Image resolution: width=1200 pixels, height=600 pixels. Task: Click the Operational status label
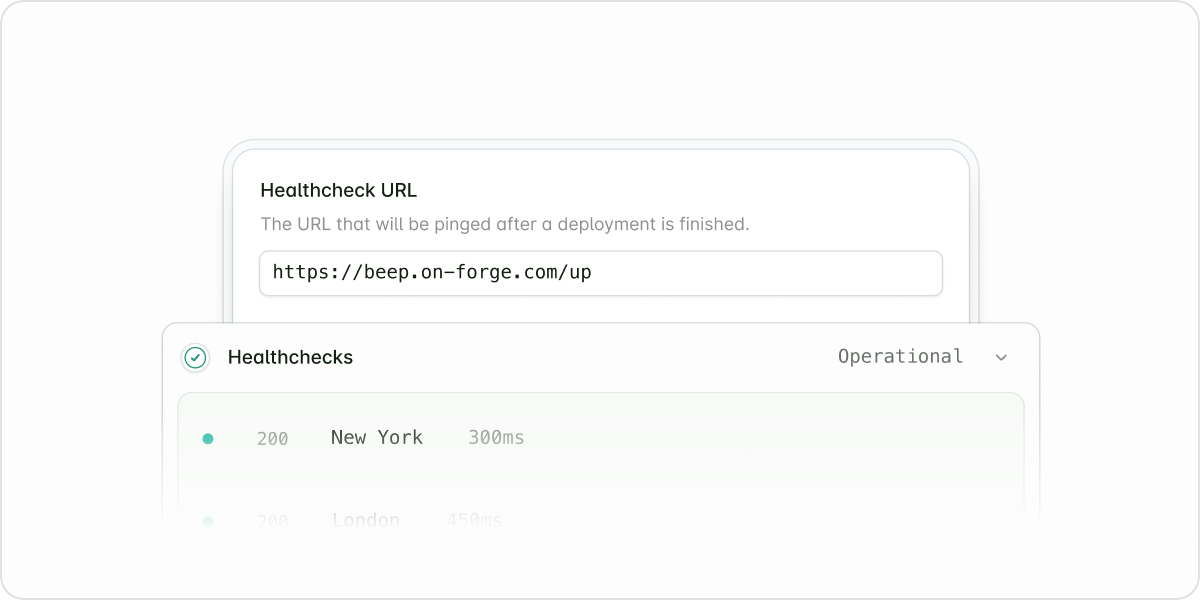[x=900, y=357]
